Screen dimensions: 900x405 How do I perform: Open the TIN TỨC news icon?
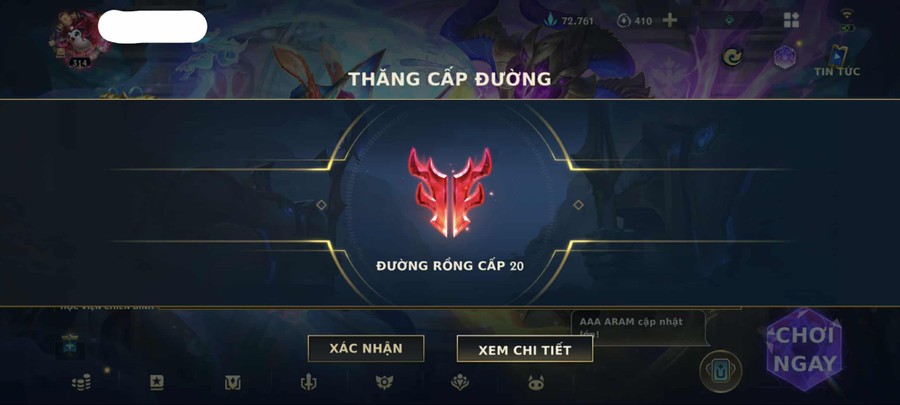tap(837, 61)
